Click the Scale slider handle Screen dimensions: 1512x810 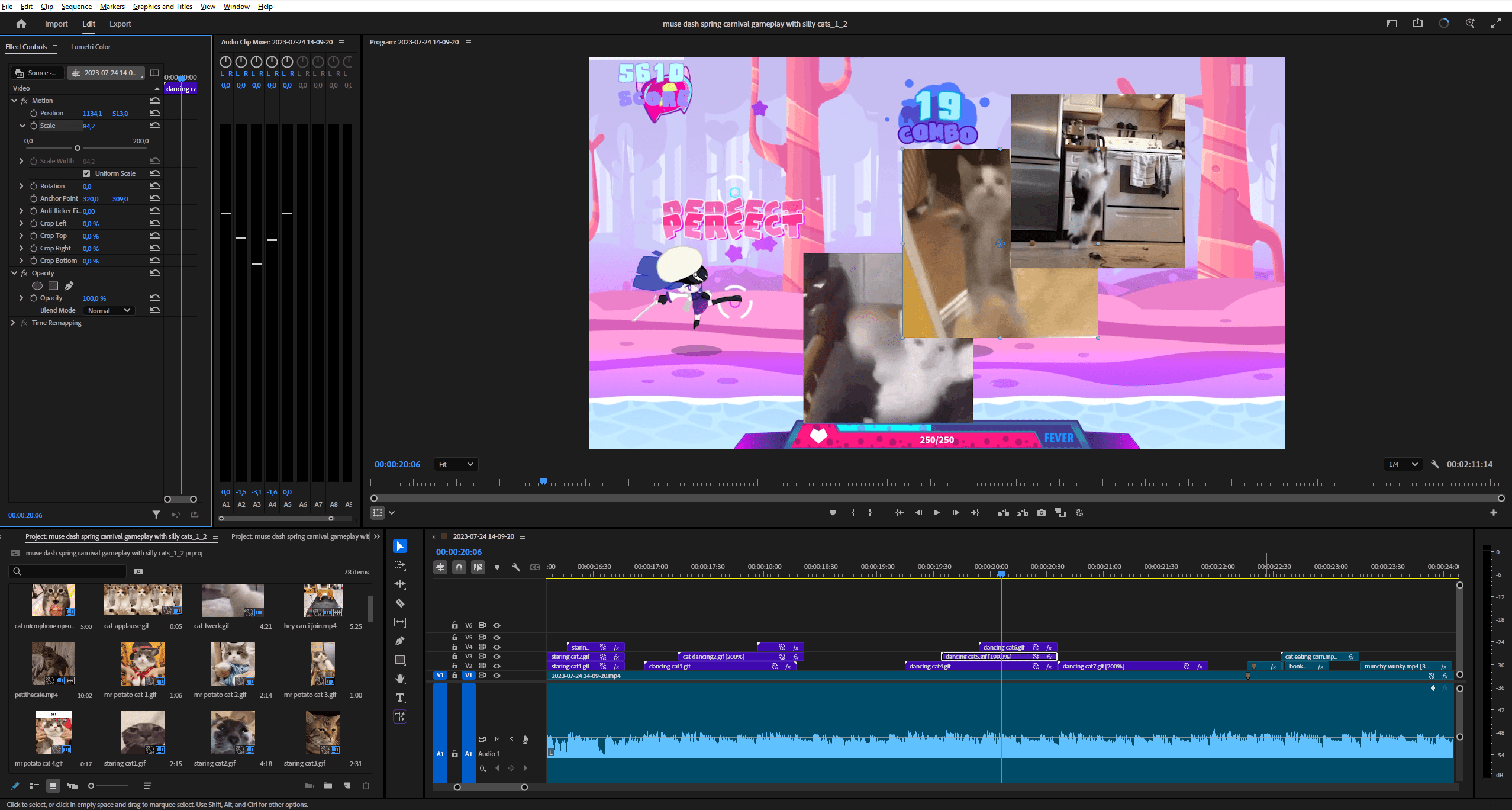[78, 148]
